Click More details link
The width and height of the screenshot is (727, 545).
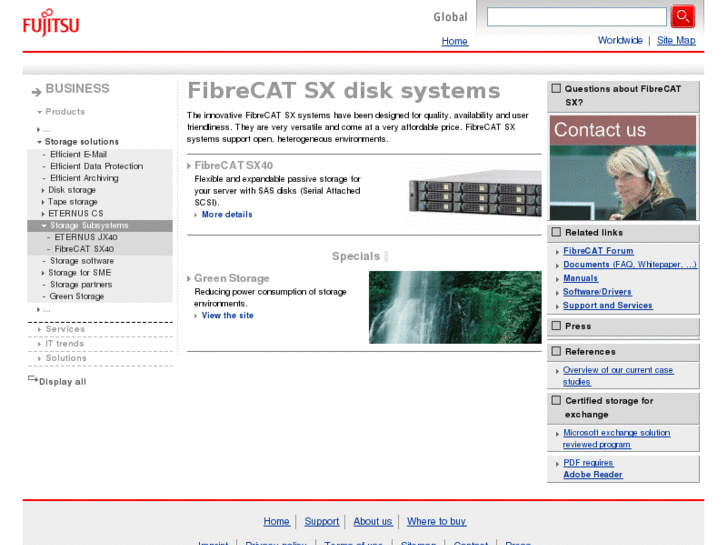(227, 215)
